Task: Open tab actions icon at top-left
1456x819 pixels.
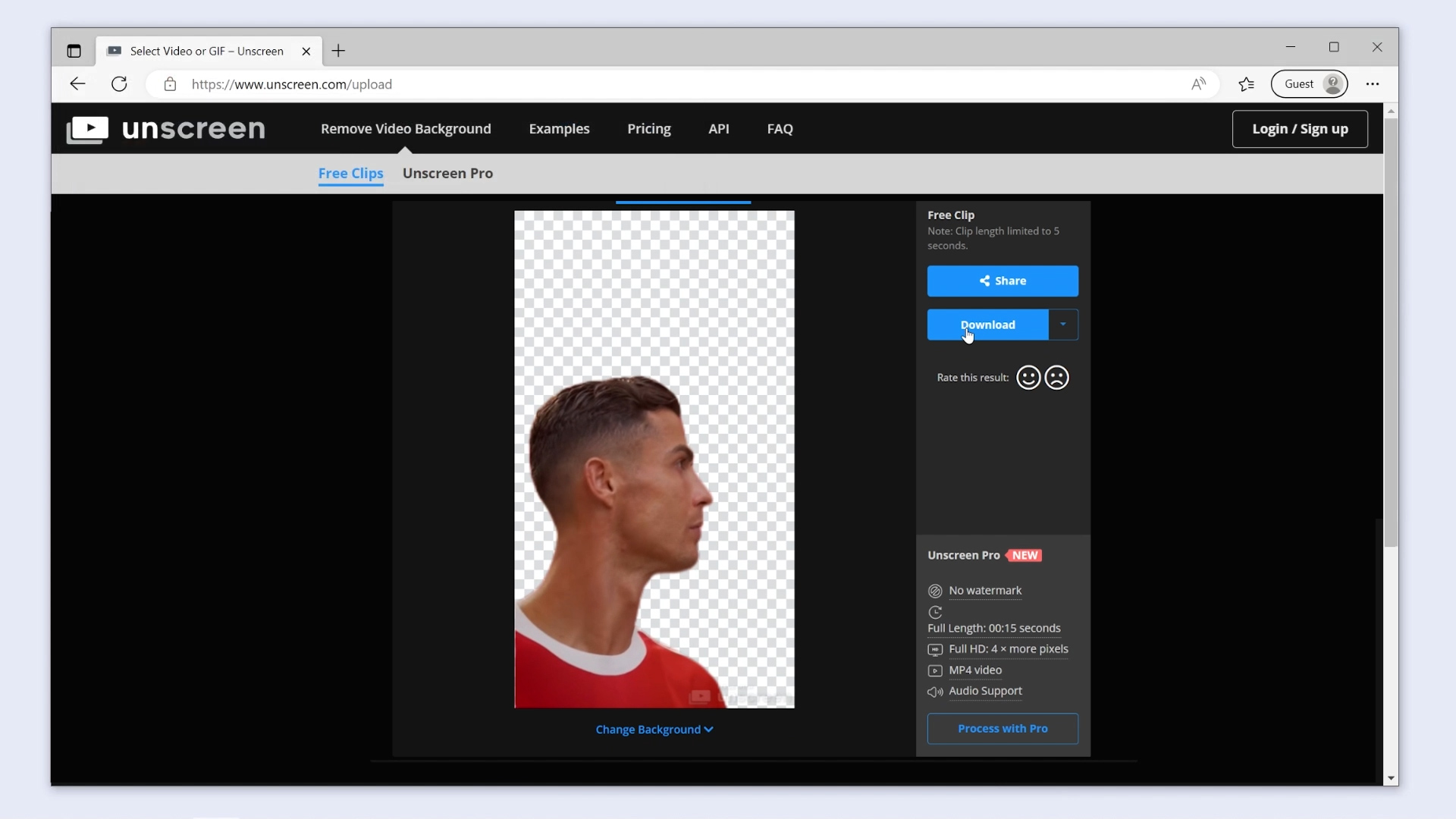Action: 74,51
